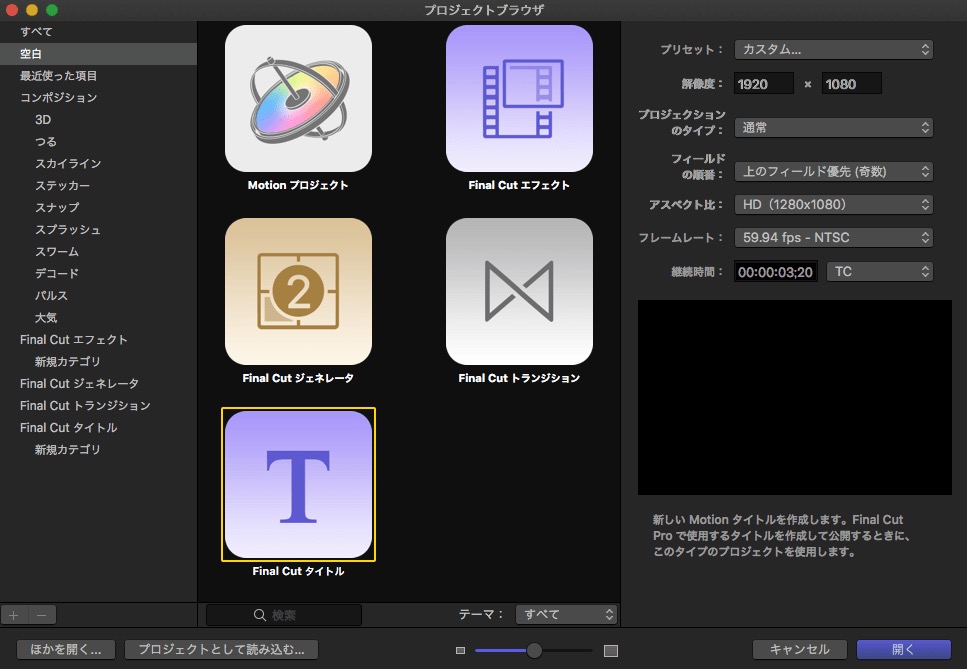The width and height of the screenshot is (967, 669).
Task: Click the 継続時間 duration input field
Action: 775,271
